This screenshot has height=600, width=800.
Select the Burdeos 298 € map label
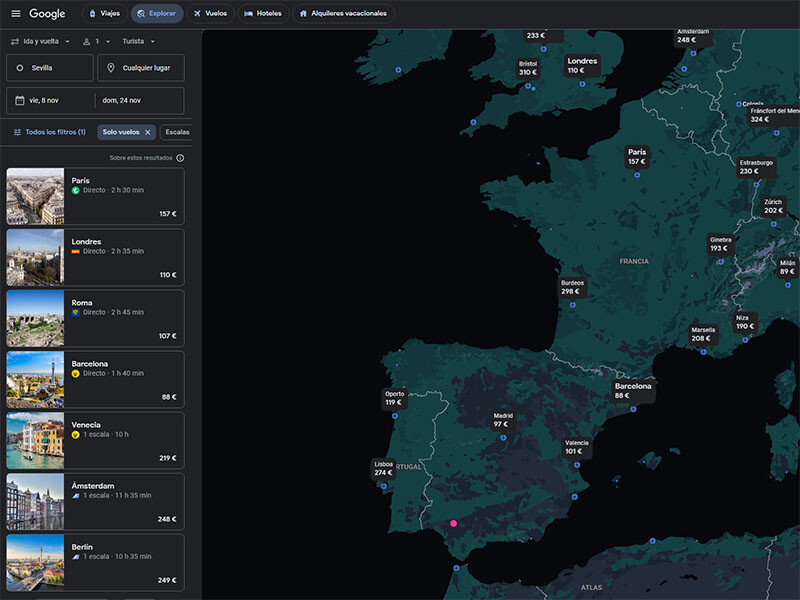pos(572,287)
